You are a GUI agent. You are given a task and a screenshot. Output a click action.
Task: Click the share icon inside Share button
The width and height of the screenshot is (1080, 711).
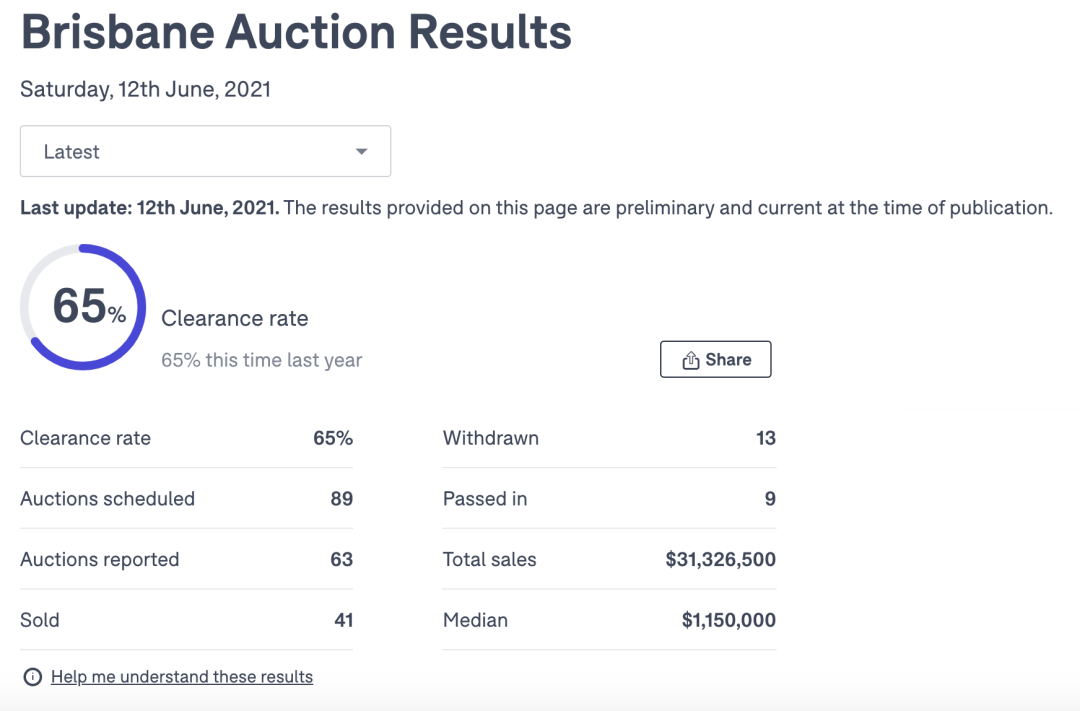pyautogui.click(x=690, y=360)
